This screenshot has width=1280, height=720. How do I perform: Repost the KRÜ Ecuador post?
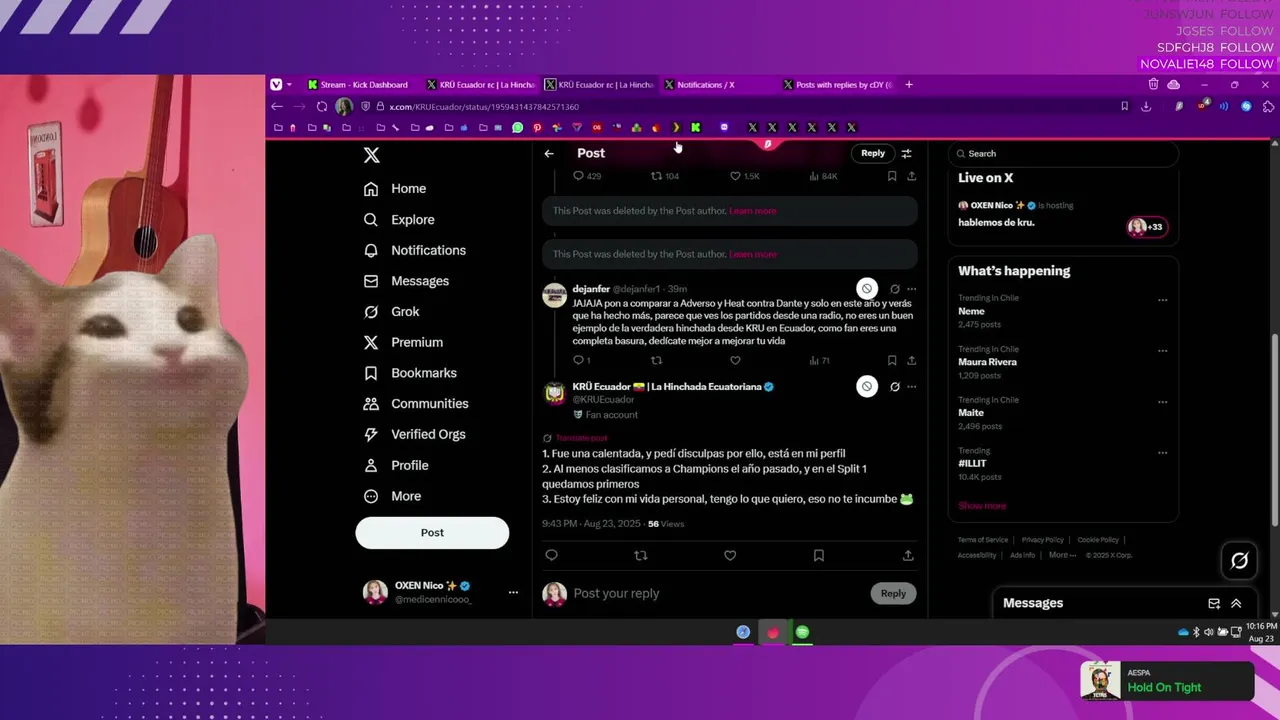coord(641,555)
